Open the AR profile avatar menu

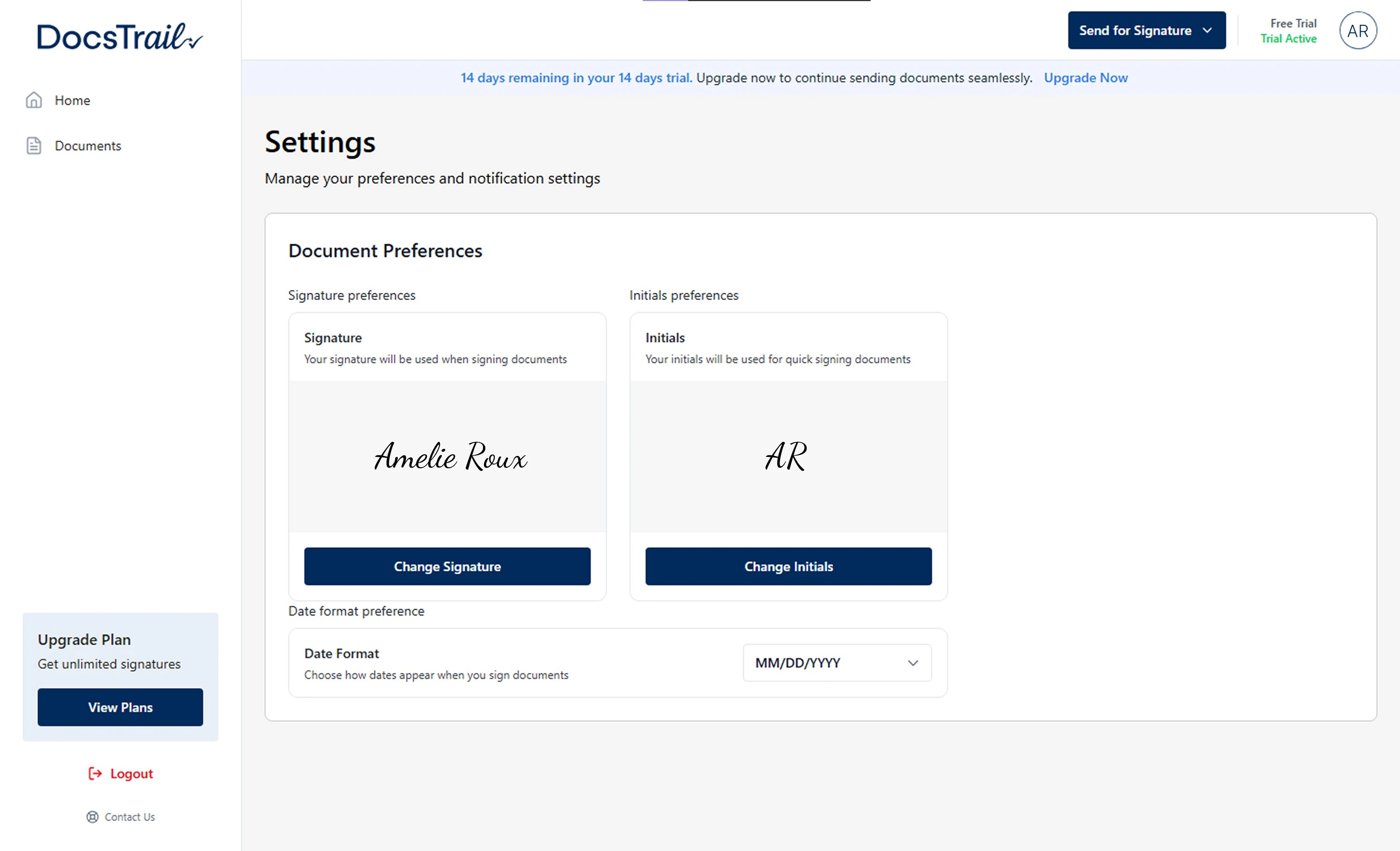(x=1358, y=30)
